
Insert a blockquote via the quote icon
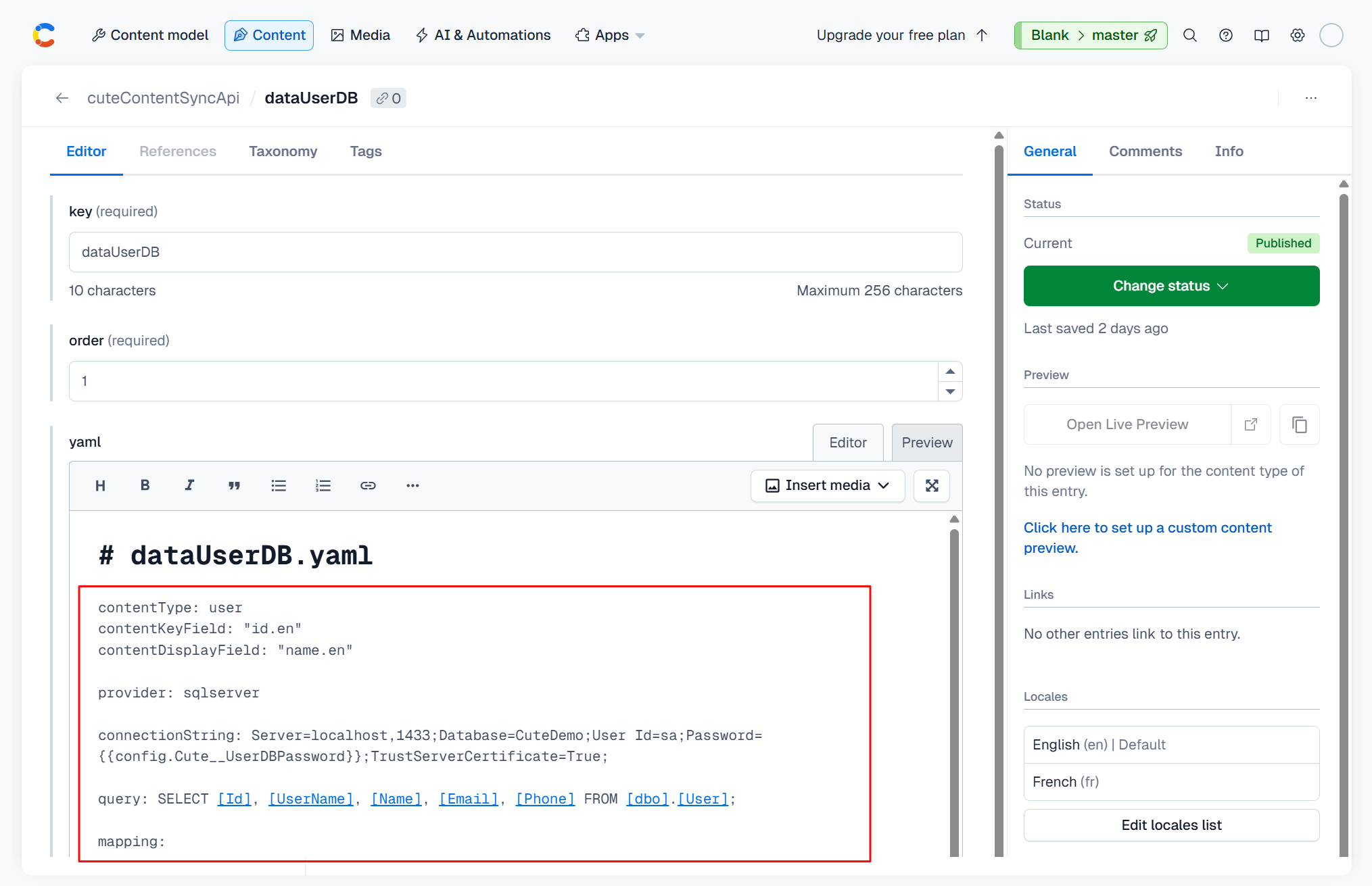[x=234, y=485]
